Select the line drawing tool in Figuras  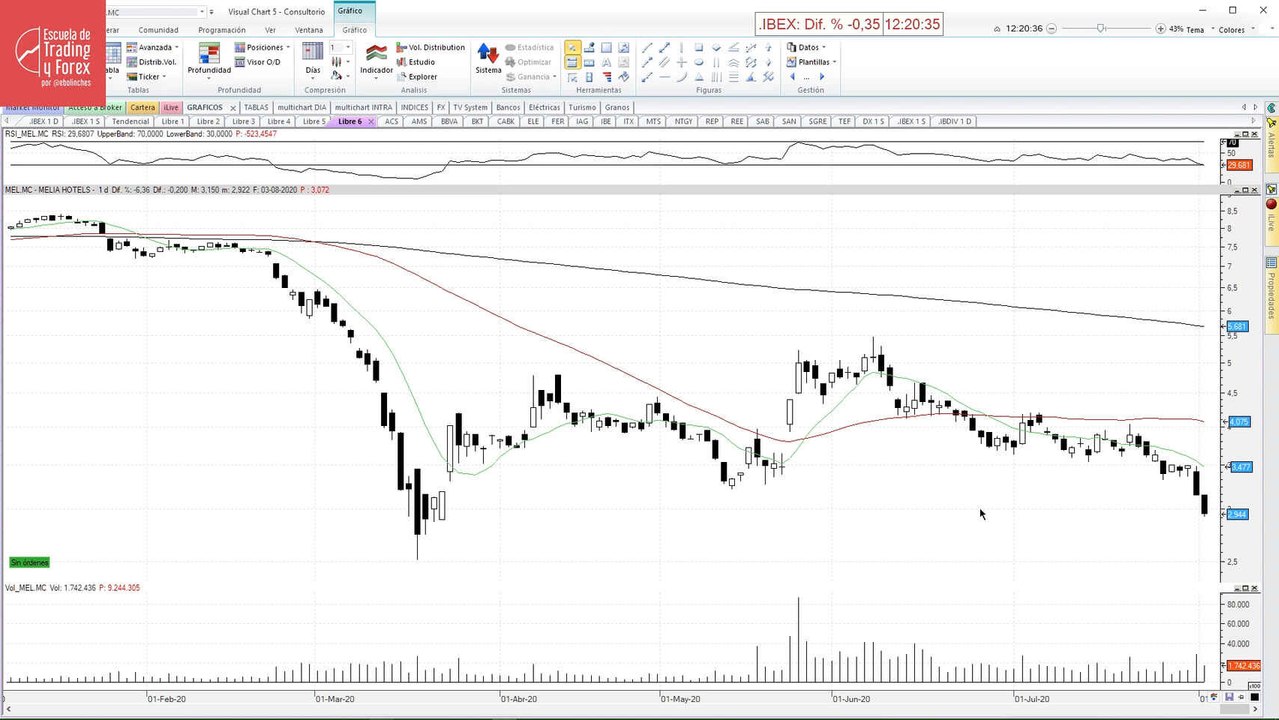coord(647,48)
